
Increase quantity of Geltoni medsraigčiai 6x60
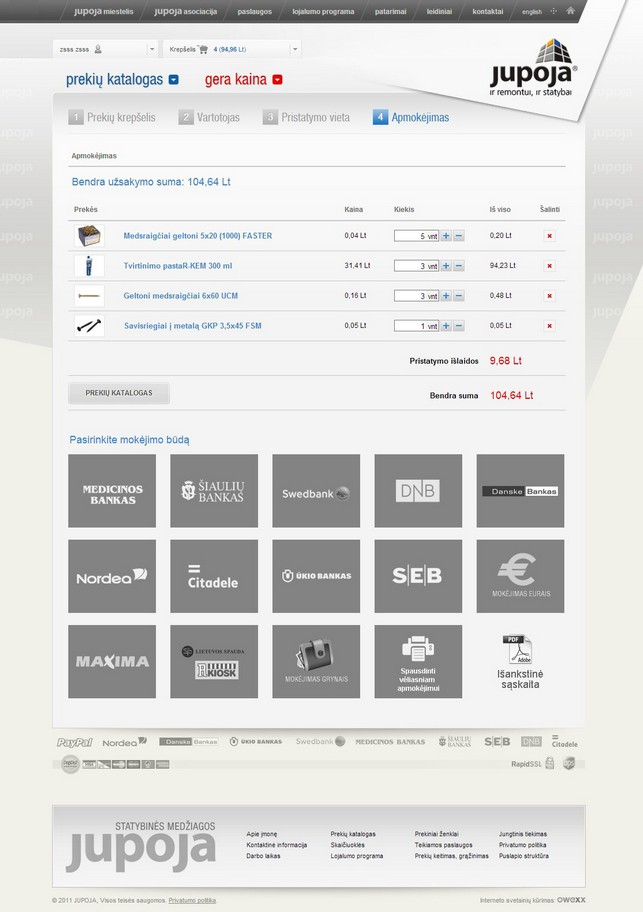[x=446, y=296]
